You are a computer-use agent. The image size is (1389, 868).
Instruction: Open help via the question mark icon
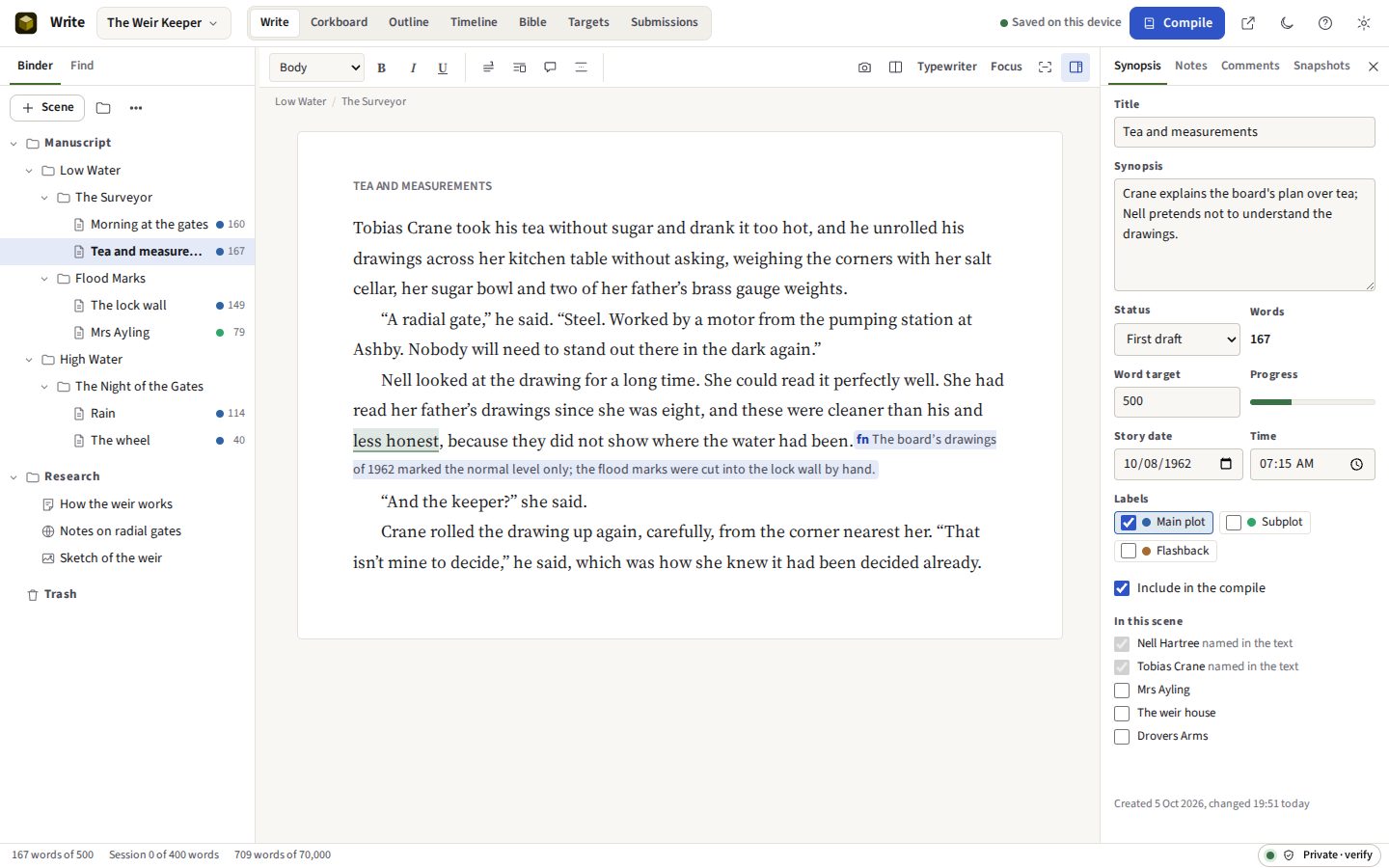click(x=1325, y=23)
